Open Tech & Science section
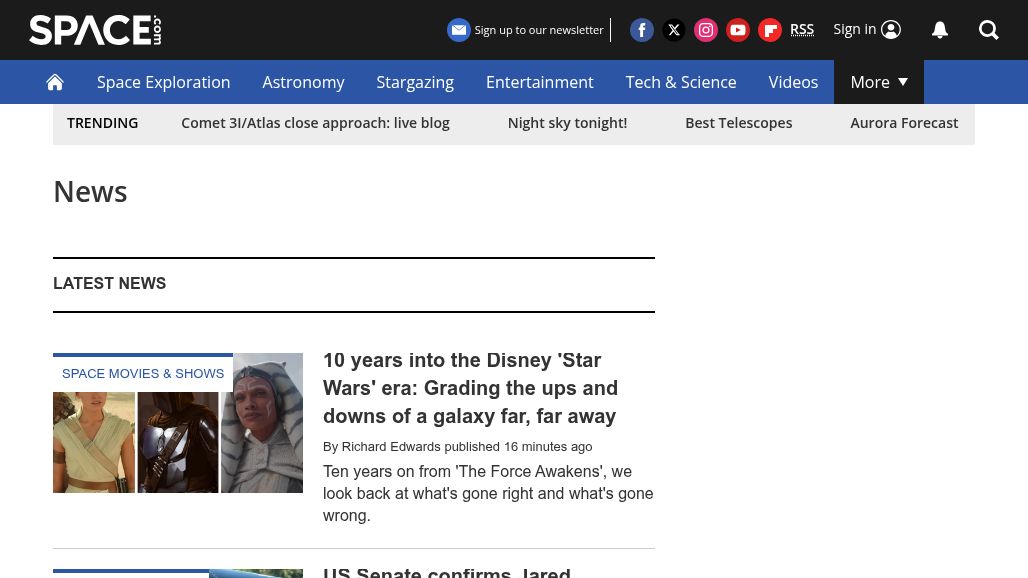Image resolution: width=1028 pixels, height=578 pixels. pyautogui.click(x=680, y=82)
